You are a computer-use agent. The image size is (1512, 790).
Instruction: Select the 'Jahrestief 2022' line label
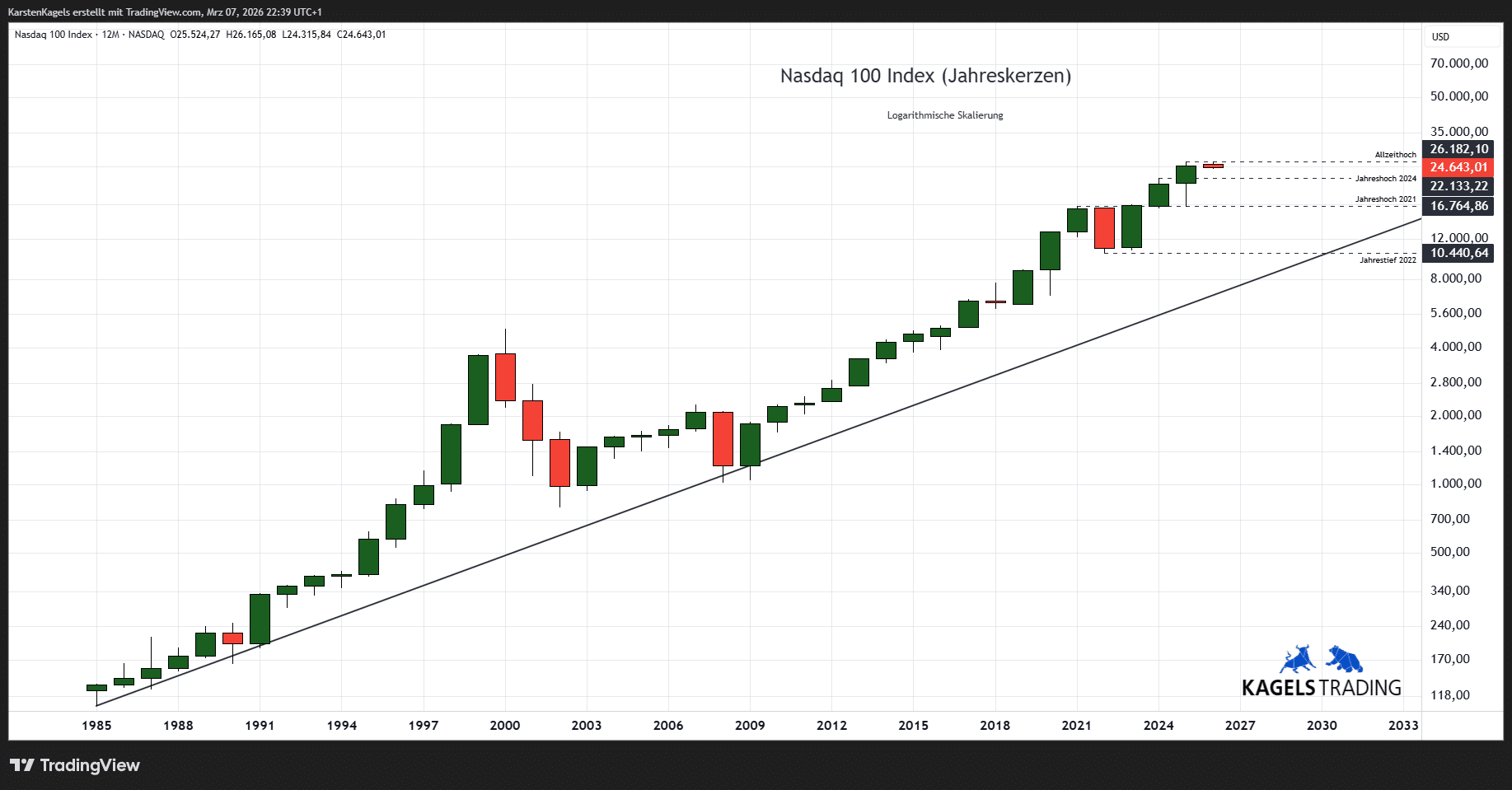coord(1388,260)
